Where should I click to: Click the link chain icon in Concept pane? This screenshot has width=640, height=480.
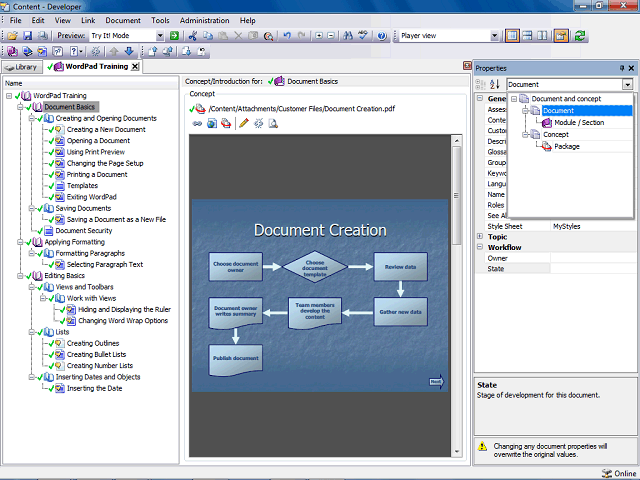click(197, 123)
